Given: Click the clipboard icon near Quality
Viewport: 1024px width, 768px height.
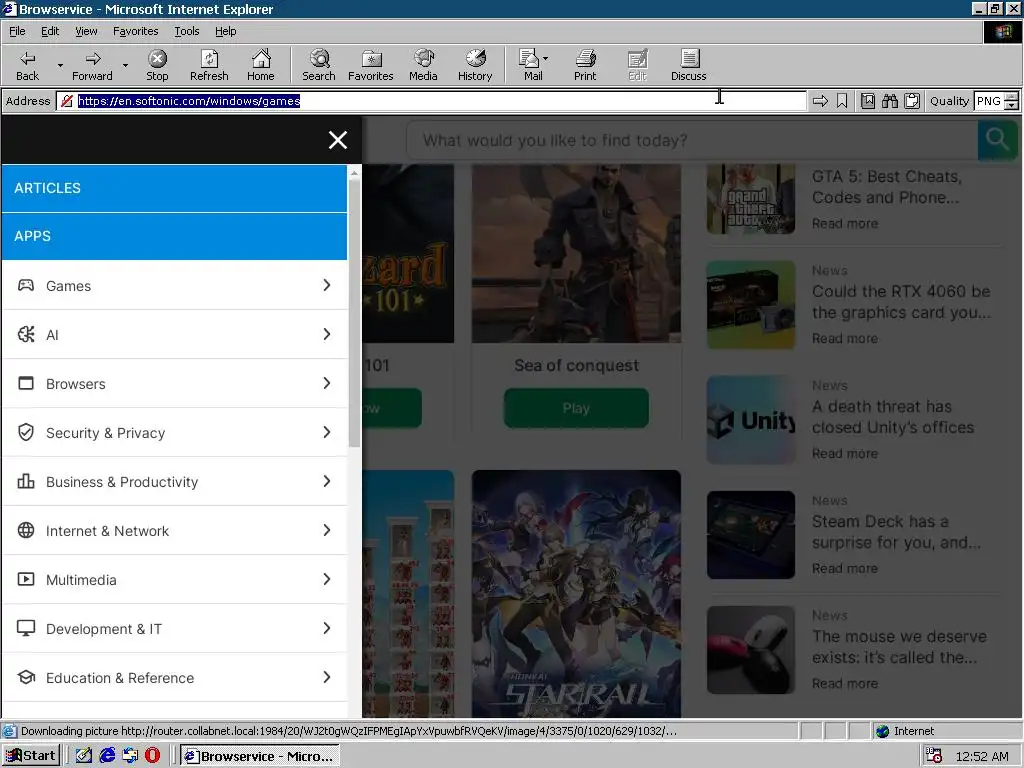Looking at the screenshot, I should click(x=912, y=101).
